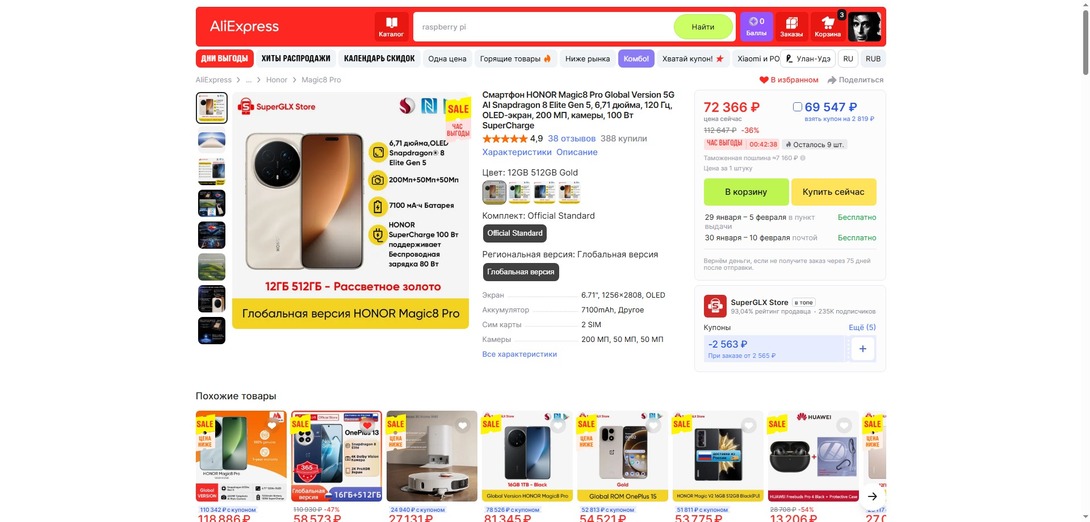Expand more coupons via Ещё (5)
The image size is (1090, 522).
(862, 327)
